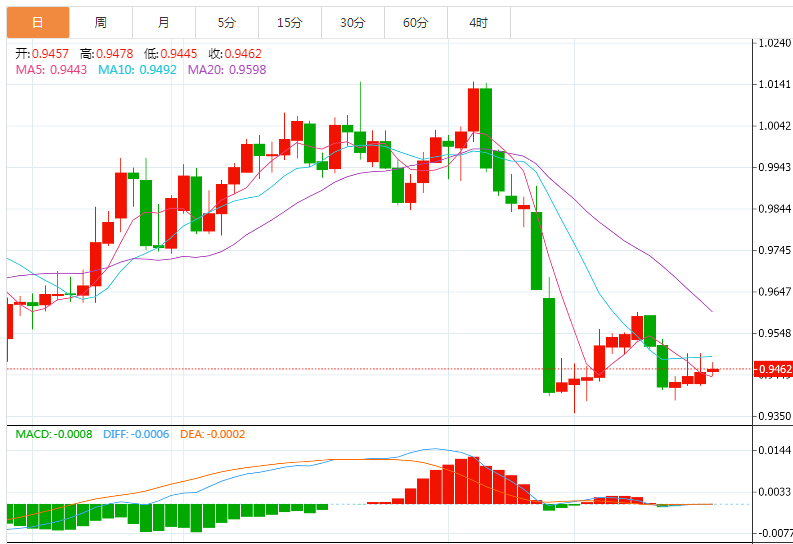Click the MA20: 0.9598 legend label

[227, 70]
